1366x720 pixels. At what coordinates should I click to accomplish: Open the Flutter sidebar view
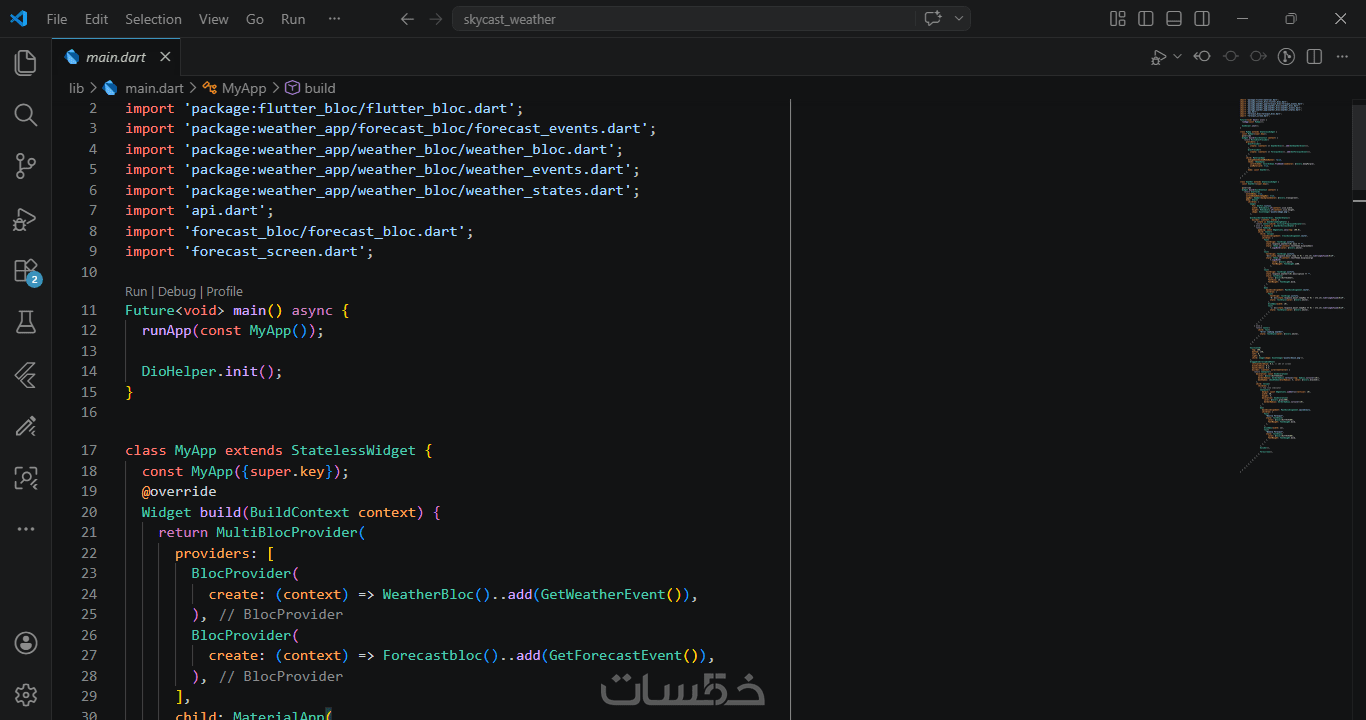26,375
